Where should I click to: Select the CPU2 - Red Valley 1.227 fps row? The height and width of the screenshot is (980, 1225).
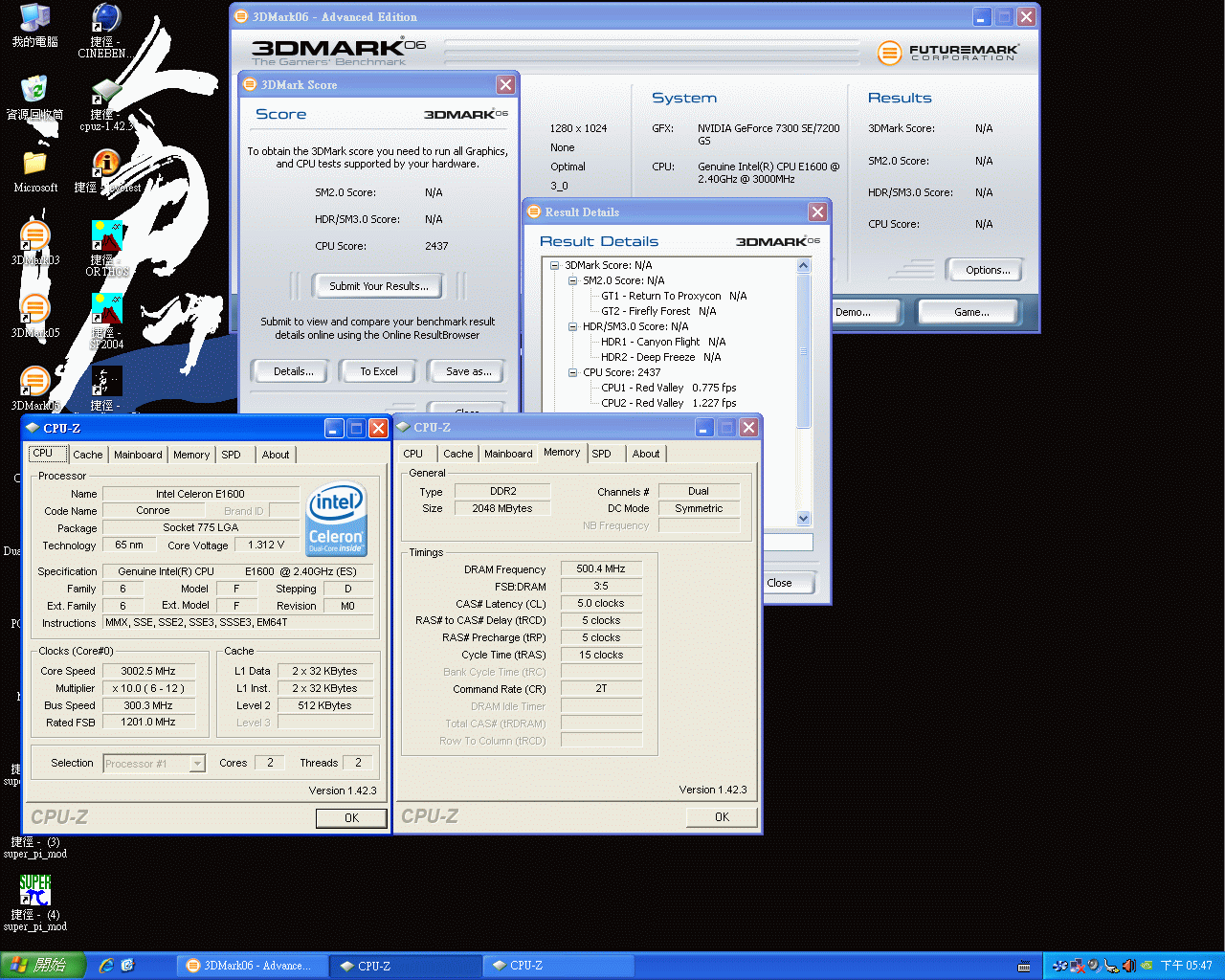(669, 403)
